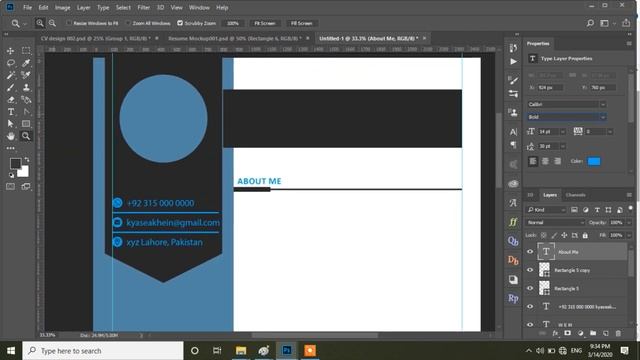Open the layer filter Kind dropdown

[x=546, y=210]
